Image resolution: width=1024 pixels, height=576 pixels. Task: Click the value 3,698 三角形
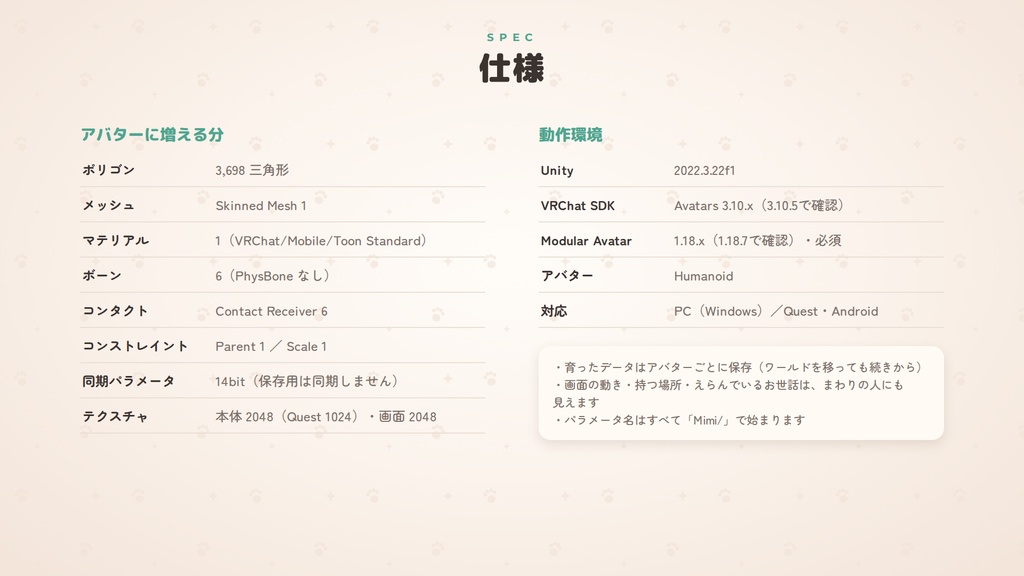[252, 170]
